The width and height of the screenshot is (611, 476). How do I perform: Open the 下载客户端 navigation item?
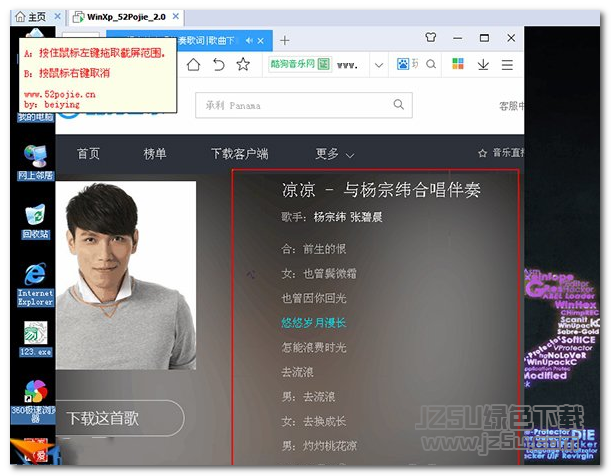coord(240,153)
